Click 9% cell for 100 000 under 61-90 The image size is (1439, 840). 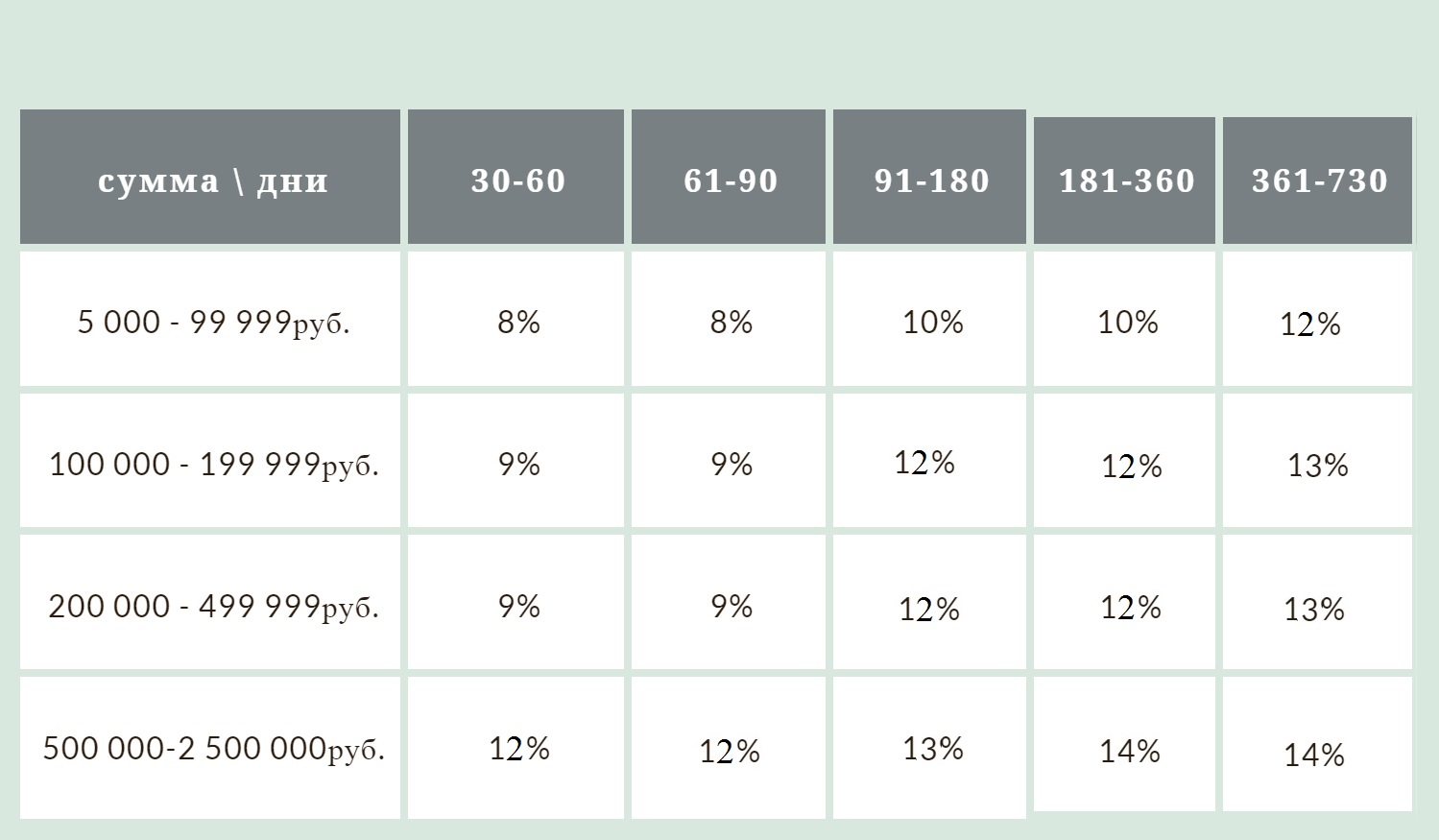pyautogui.click(x=729, y=461)
